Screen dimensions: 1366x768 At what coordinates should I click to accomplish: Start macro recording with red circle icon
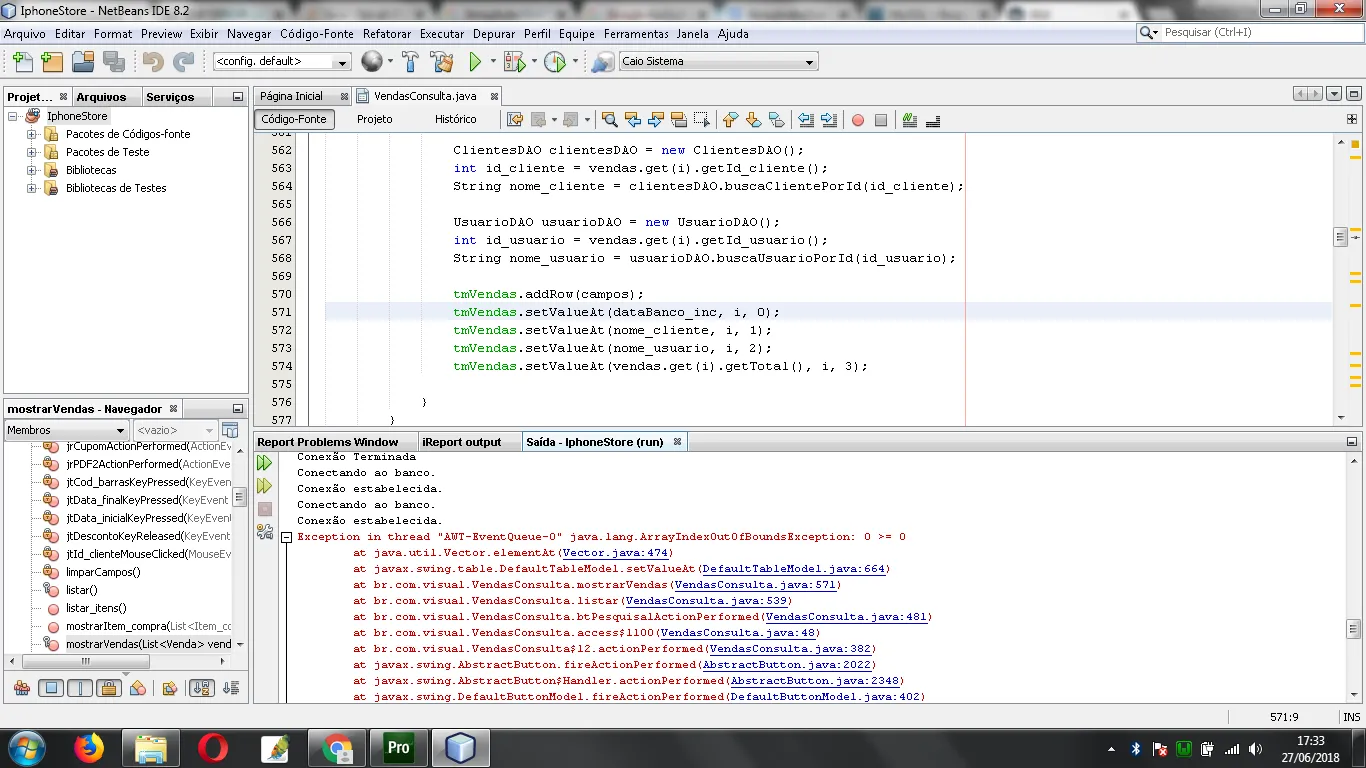(857, 120)
